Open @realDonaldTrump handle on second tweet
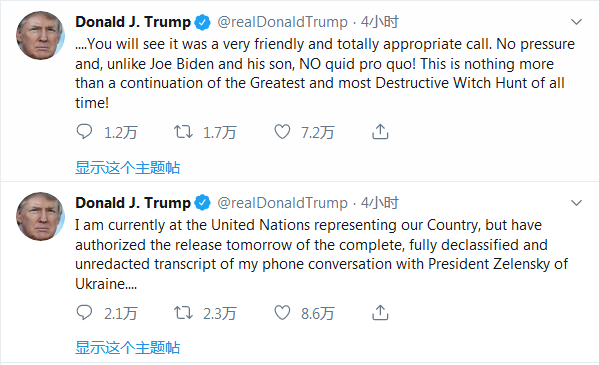This screenshot has width=599, height=365. pyautogui.click(x=282, y=203)
